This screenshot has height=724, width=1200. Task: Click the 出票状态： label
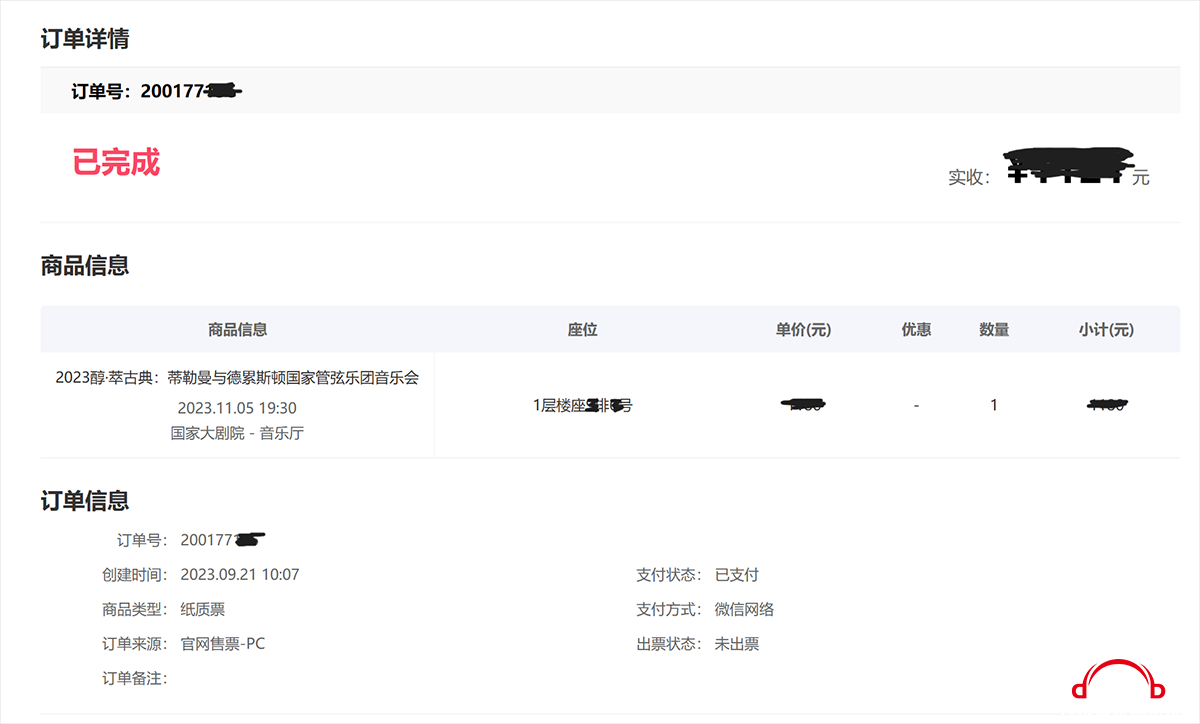[x=669, y=644]
